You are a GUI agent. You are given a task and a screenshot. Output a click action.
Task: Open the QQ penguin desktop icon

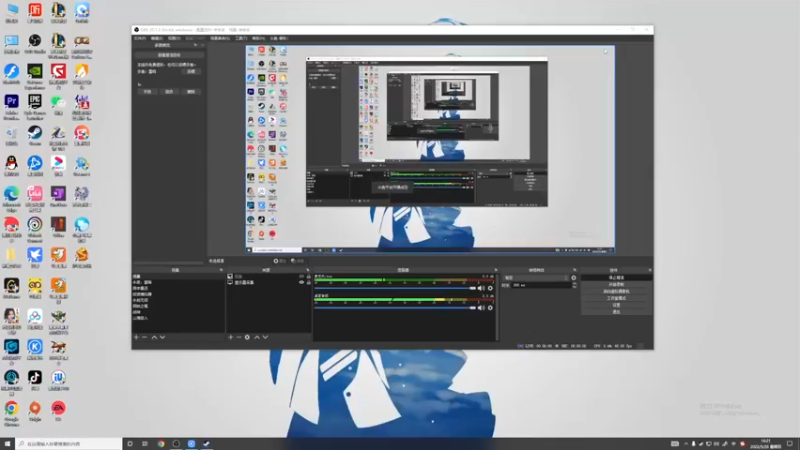tap(11, 166)
